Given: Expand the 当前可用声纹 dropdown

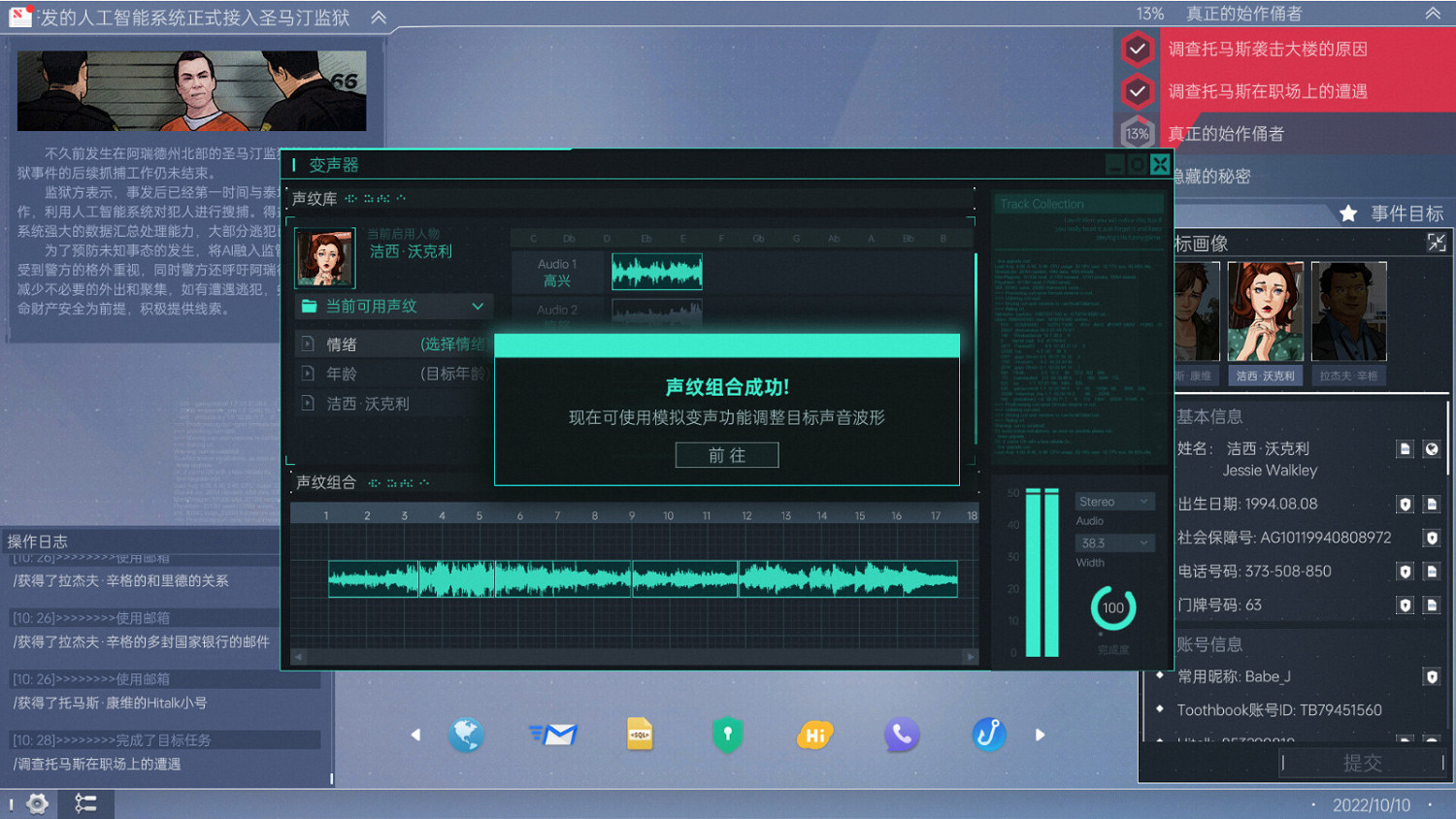Looking at the screenshot, I should (x=392, y=306).
